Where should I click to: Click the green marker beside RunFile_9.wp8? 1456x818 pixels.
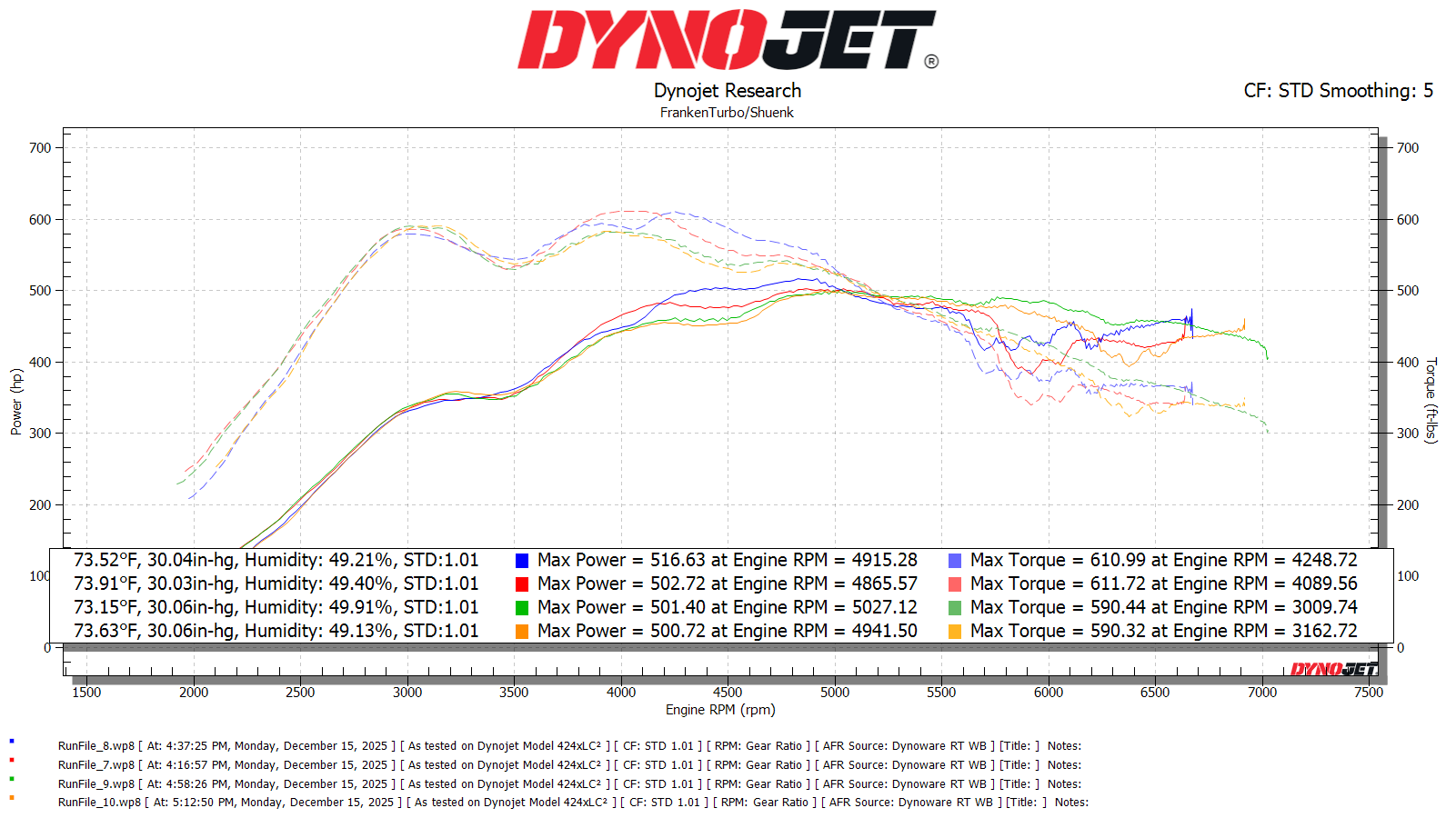[12, 779]
